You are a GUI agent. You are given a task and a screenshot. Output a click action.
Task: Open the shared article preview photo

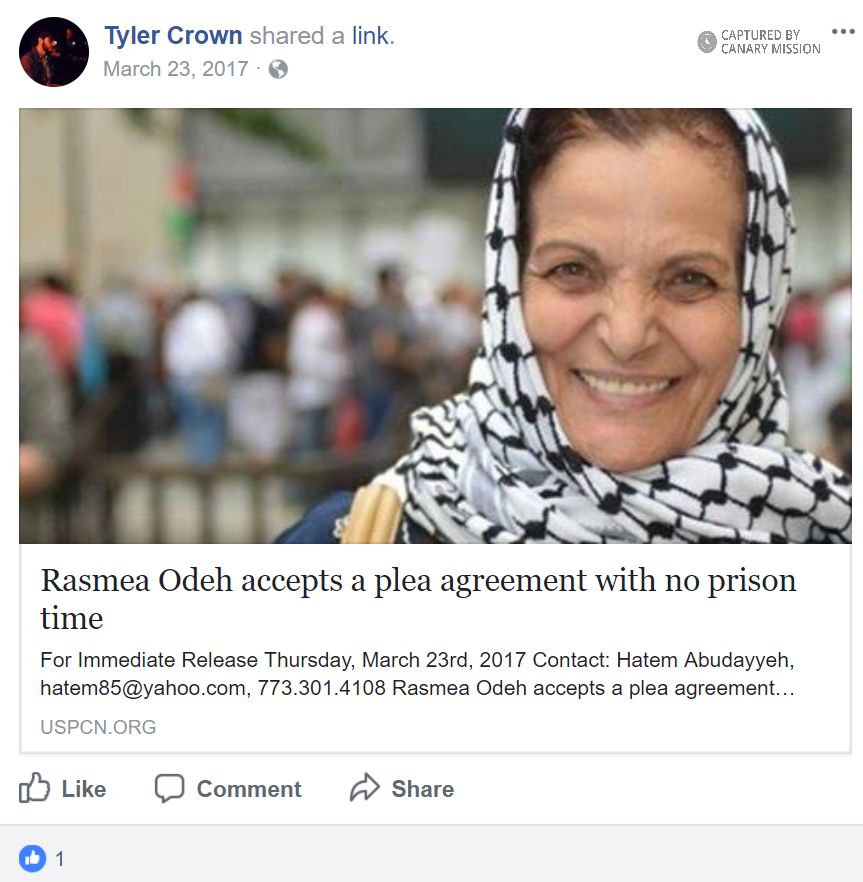[435, 326]
